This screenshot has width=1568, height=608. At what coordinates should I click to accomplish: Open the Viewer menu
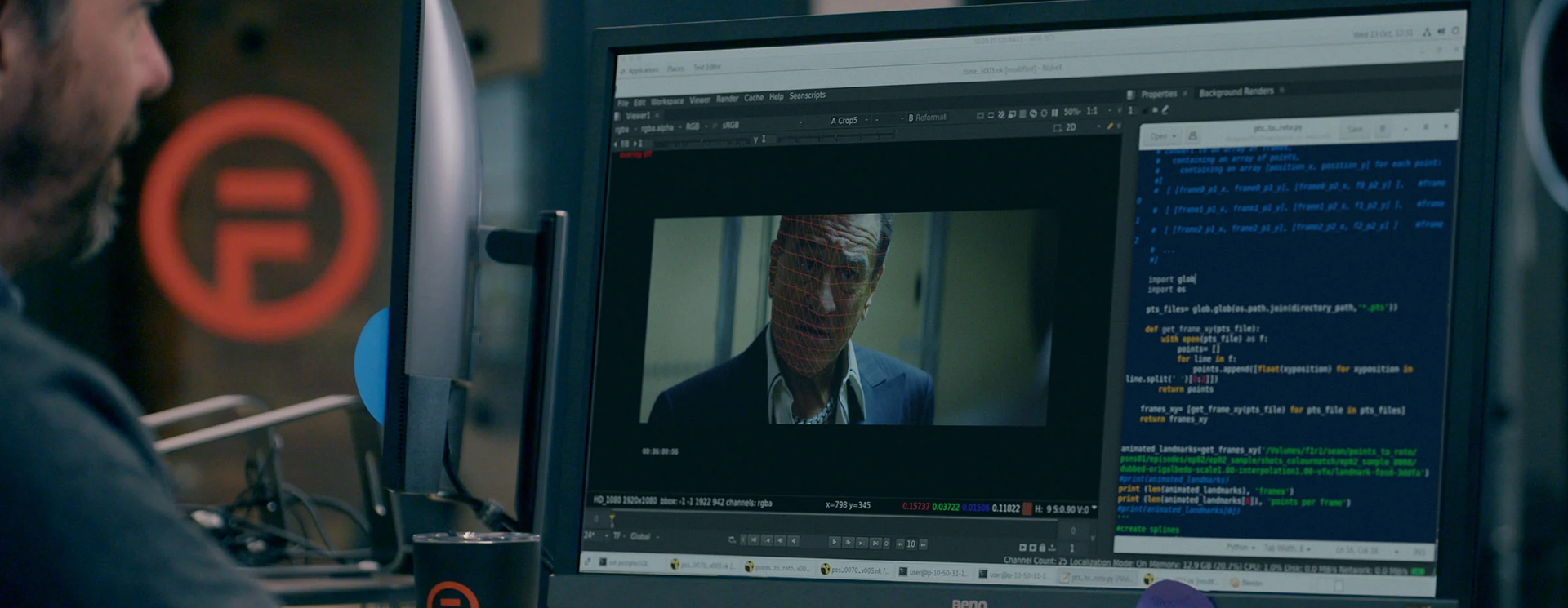700,100
